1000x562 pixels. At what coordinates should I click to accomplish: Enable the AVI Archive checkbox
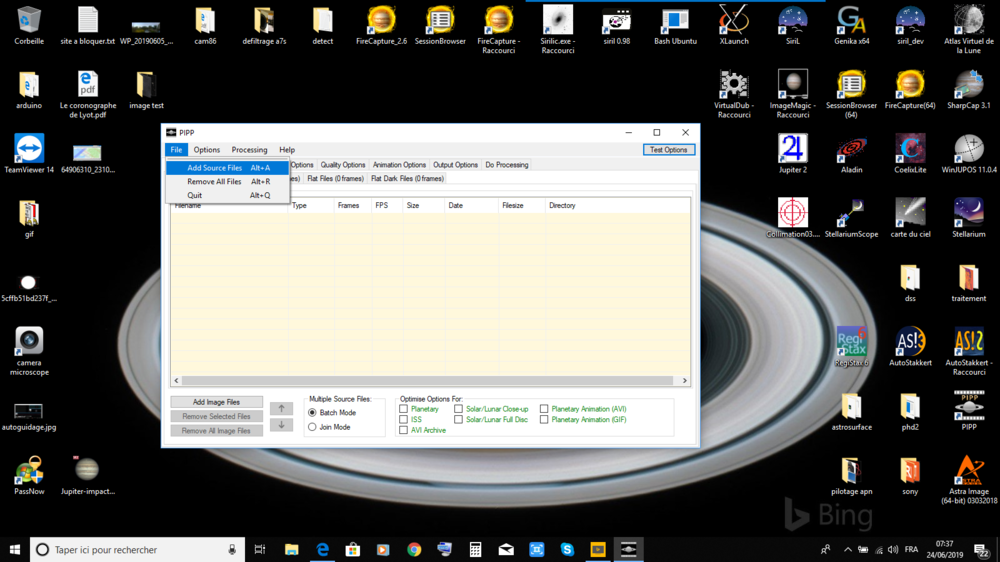[403, 430]
